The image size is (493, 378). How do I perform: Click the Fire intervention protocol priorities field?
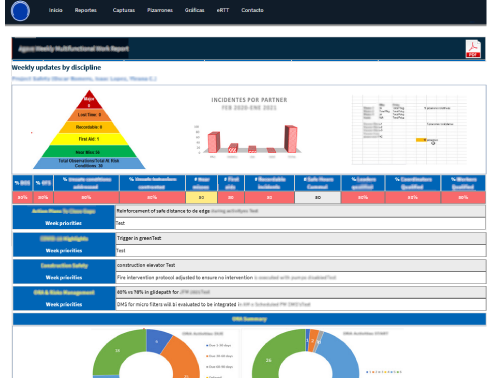pos(300,277)
